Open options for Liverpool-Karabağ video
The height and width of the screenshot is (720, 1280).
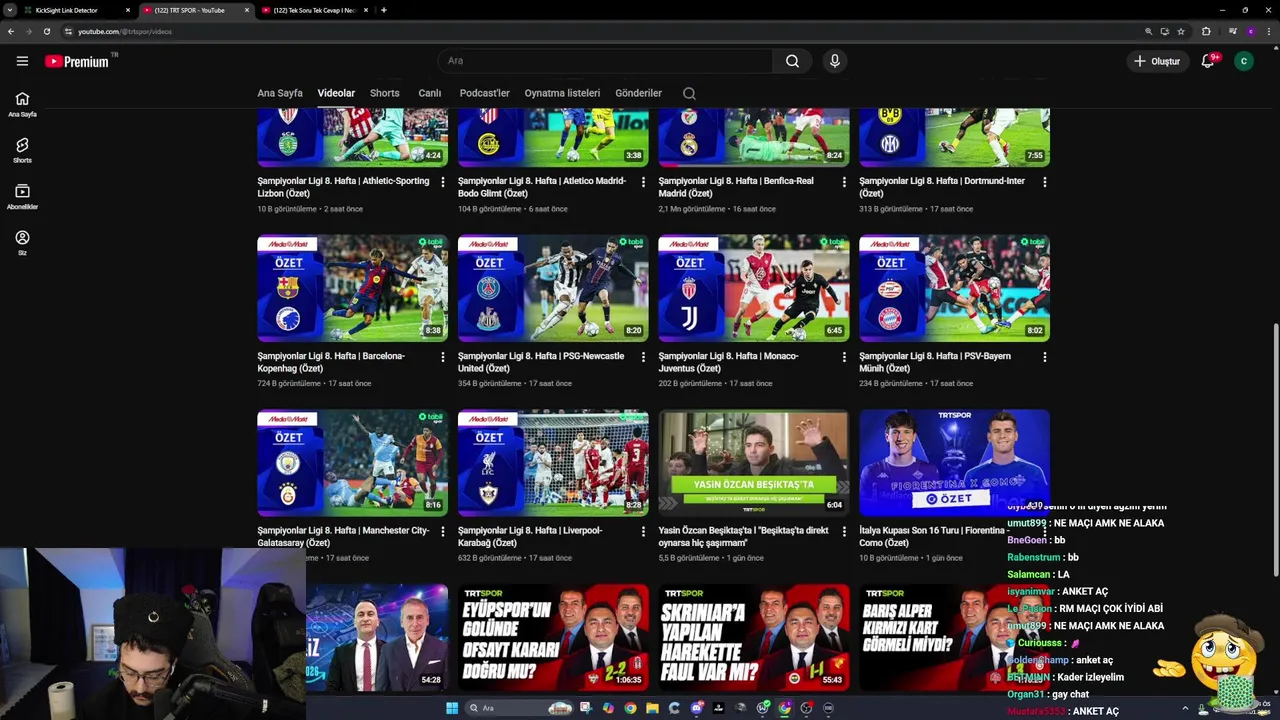coord(643,532)
